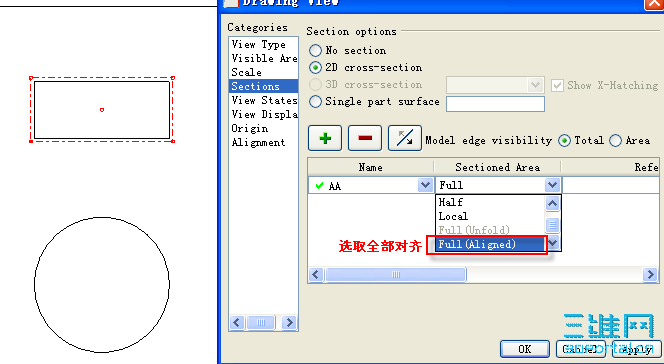Click the Cancel button
664x364 pixels.
[x=581, y=349]
